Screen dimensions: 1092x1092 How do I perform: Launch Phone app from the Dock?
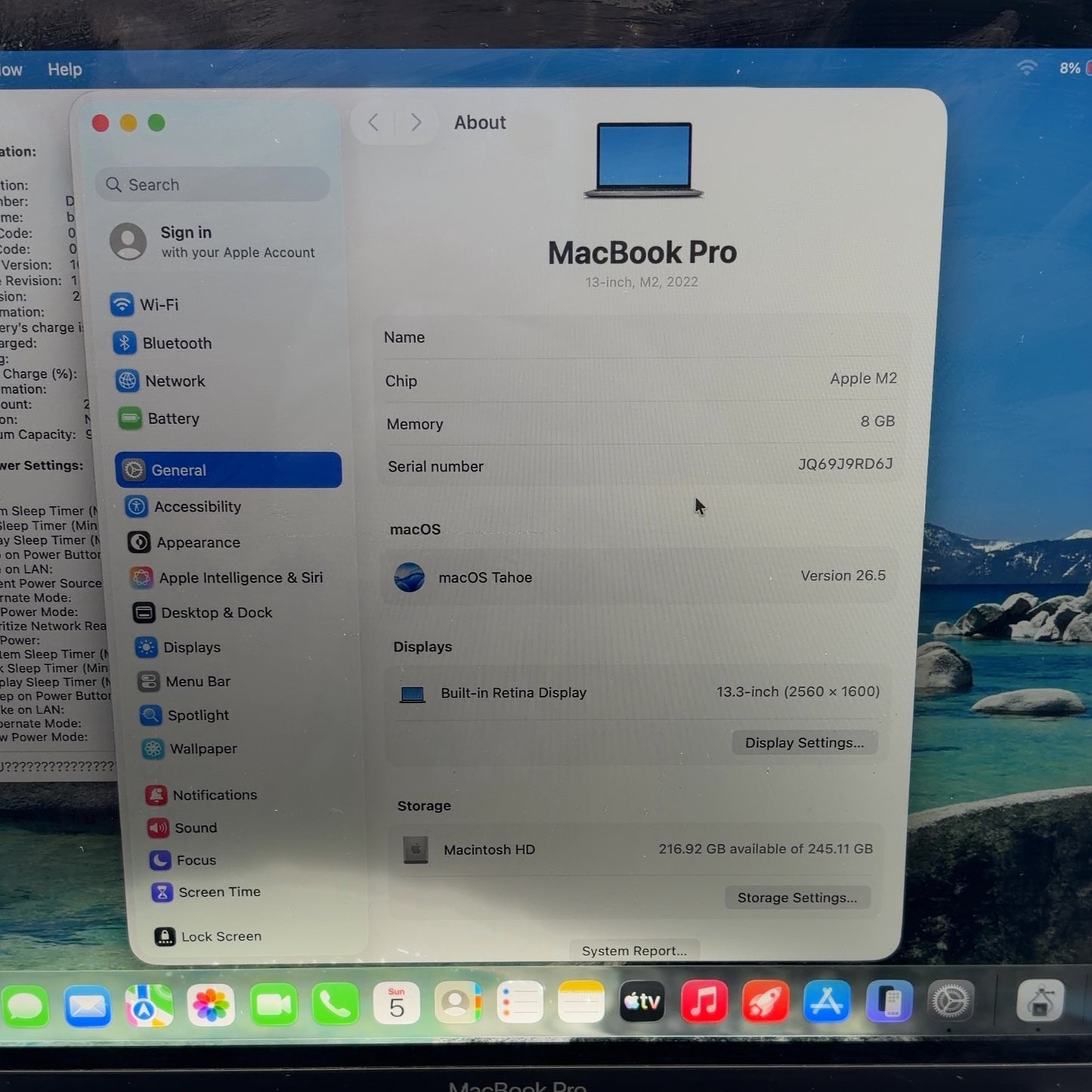(335, 1004)
